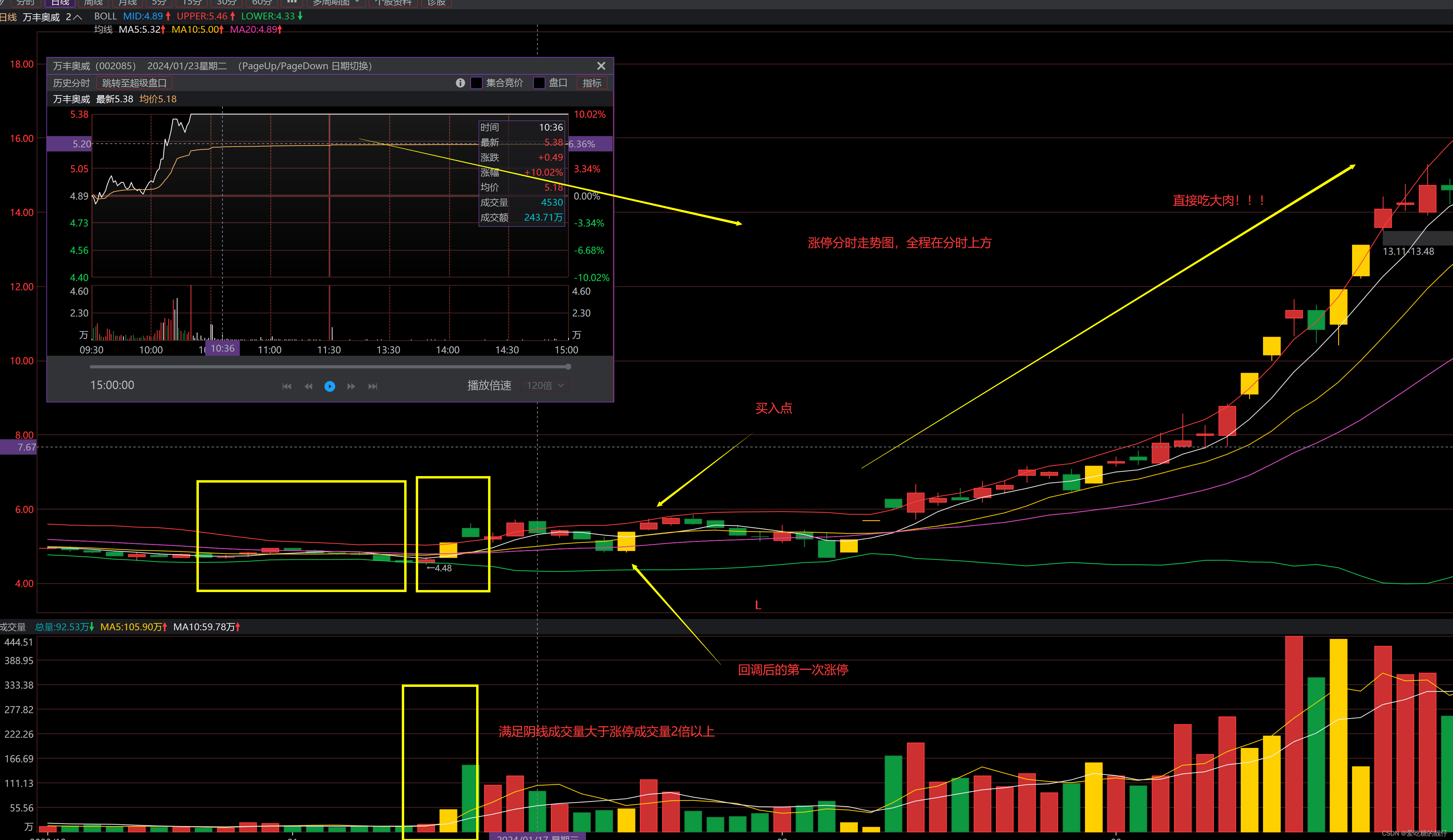
Task: Click the 播放倍速 label
Action: 489,385
